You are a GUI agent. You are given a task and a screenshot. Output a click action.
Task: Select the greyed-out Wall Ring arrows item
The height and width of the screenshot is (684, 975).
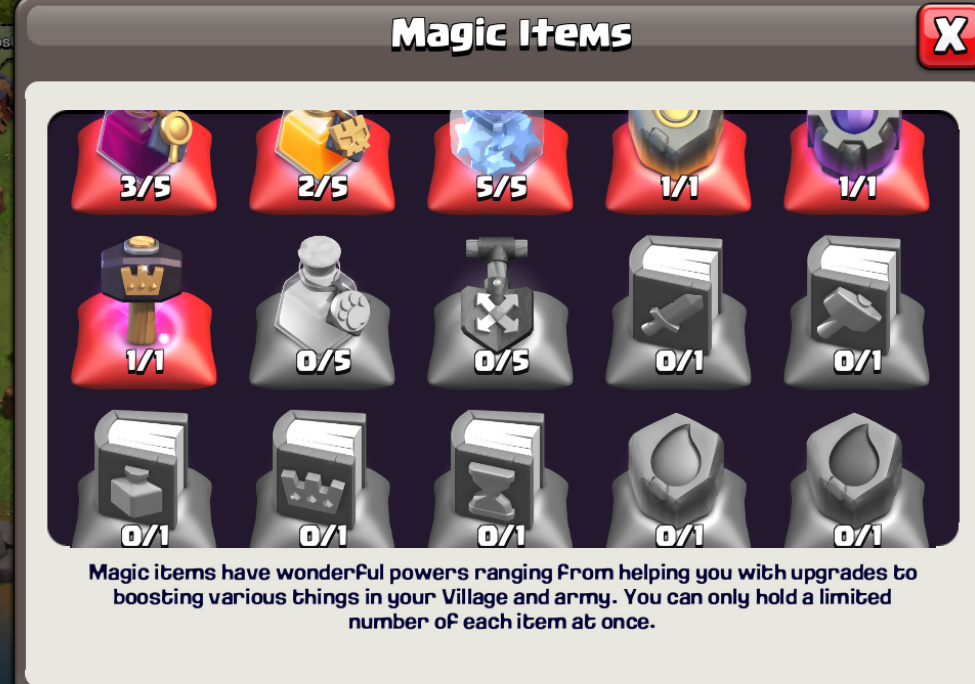[x=500, y=311]
